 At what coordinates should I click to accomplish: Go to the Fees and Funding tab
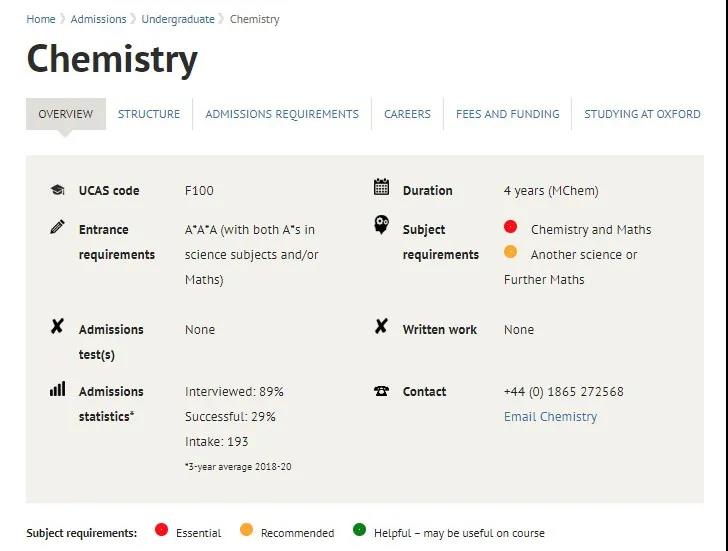tap(507, 114)
